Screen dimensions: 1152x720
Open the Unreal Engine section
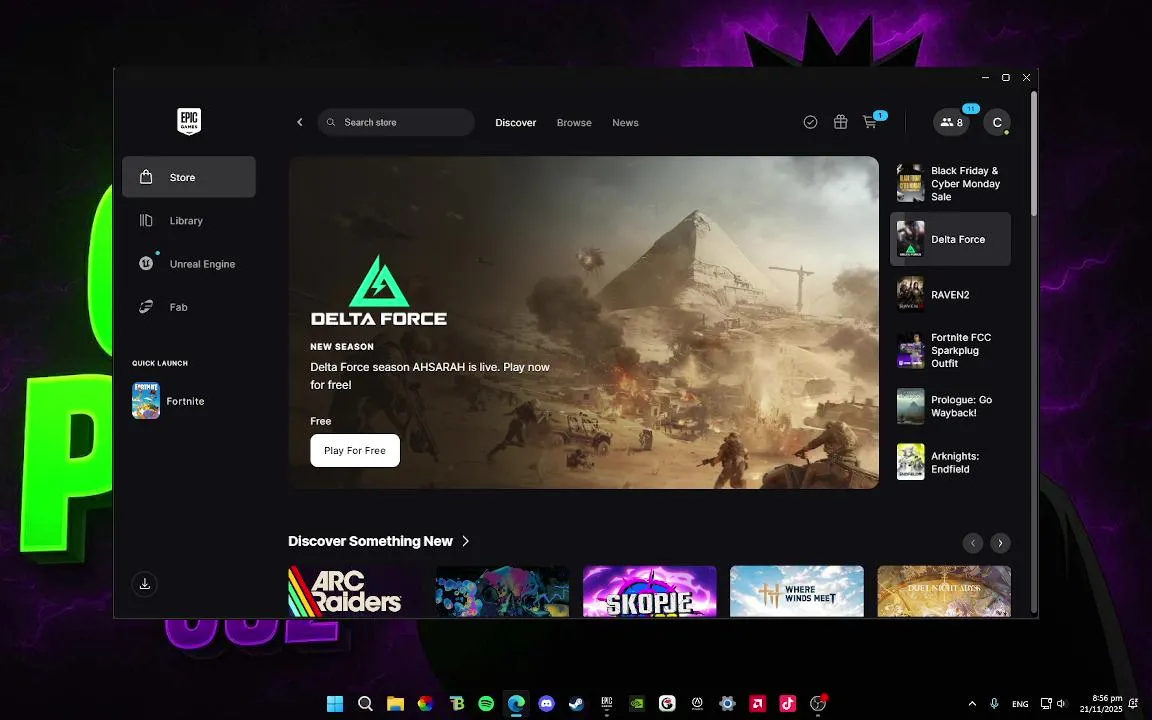189,264
